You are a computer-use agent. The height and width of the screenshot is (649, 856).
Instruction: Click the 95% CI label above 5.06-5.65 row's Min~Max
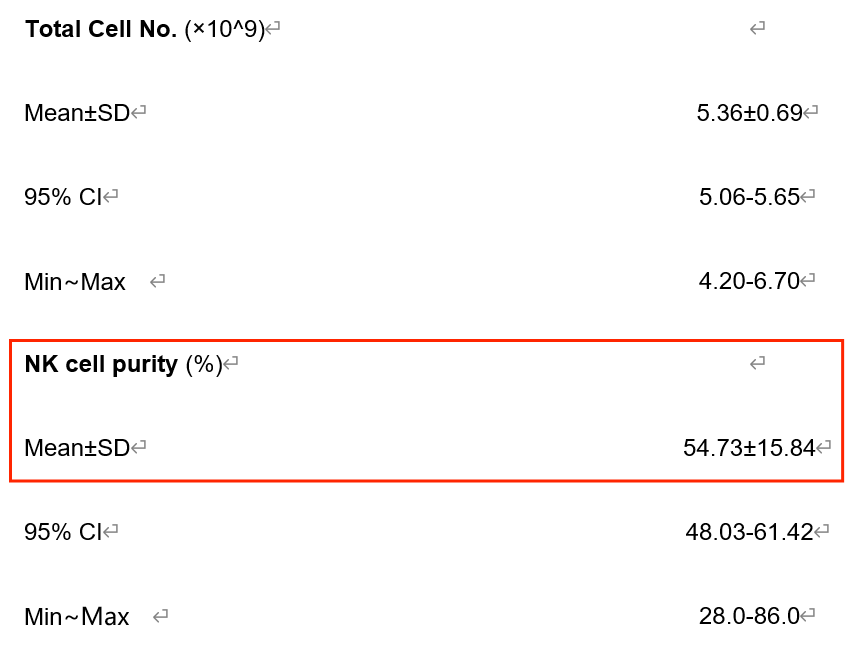(63, 197)
